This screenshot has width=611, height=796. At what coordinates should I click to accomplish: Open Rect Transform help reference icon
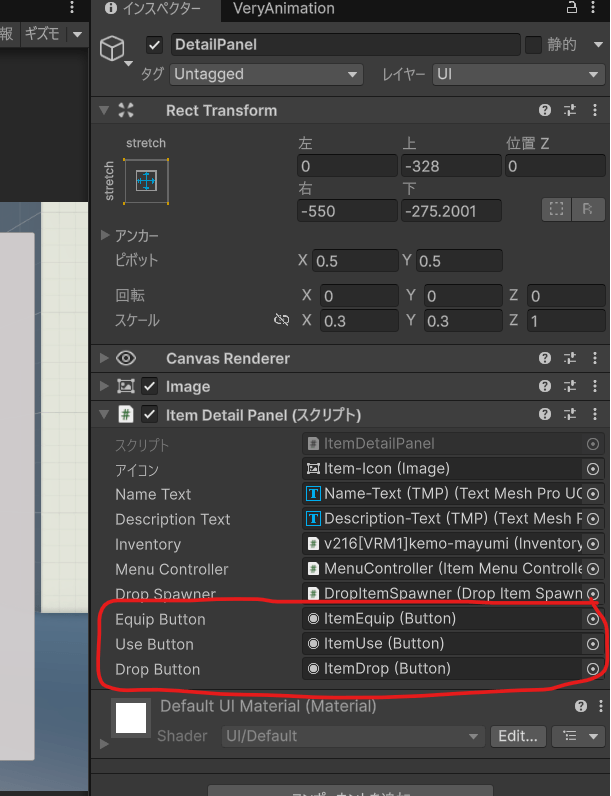(545, 111)
